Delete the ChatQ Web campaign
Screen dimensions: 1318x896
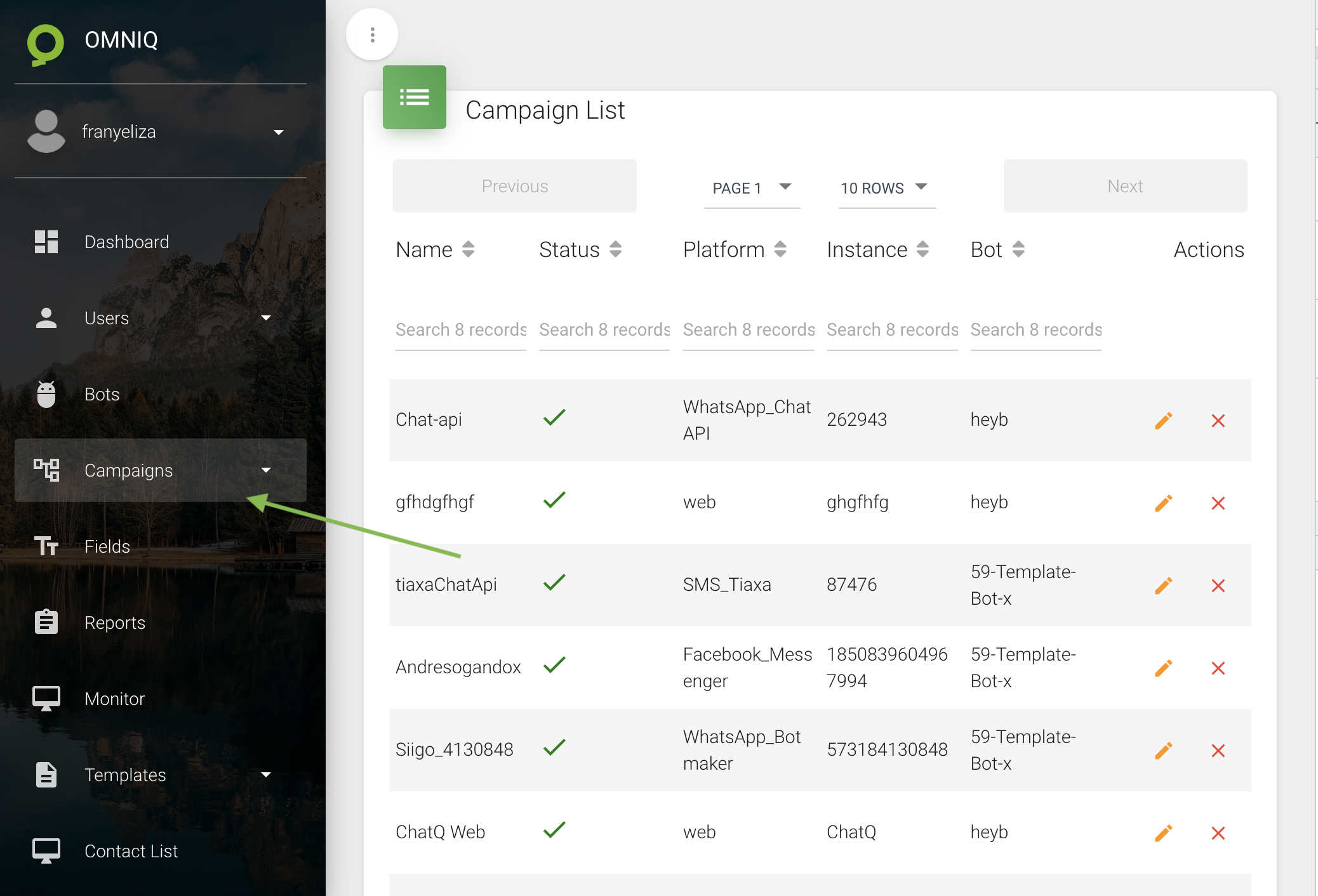point(1218,833)
